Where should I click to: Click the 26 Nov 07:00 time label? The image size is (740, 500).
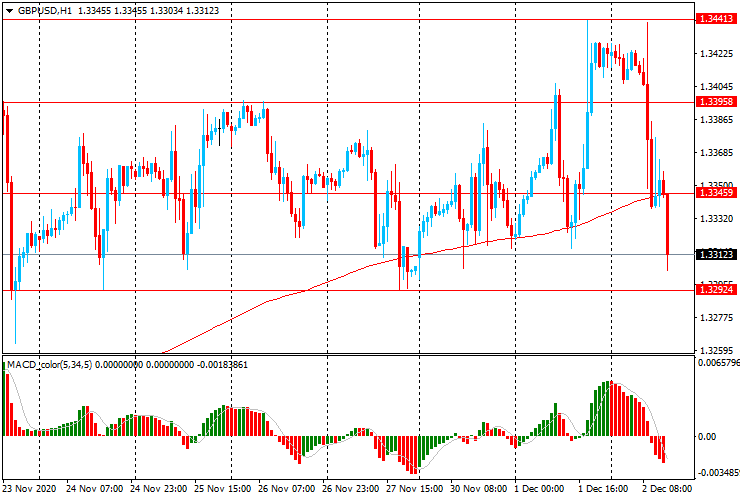[287, 489]
